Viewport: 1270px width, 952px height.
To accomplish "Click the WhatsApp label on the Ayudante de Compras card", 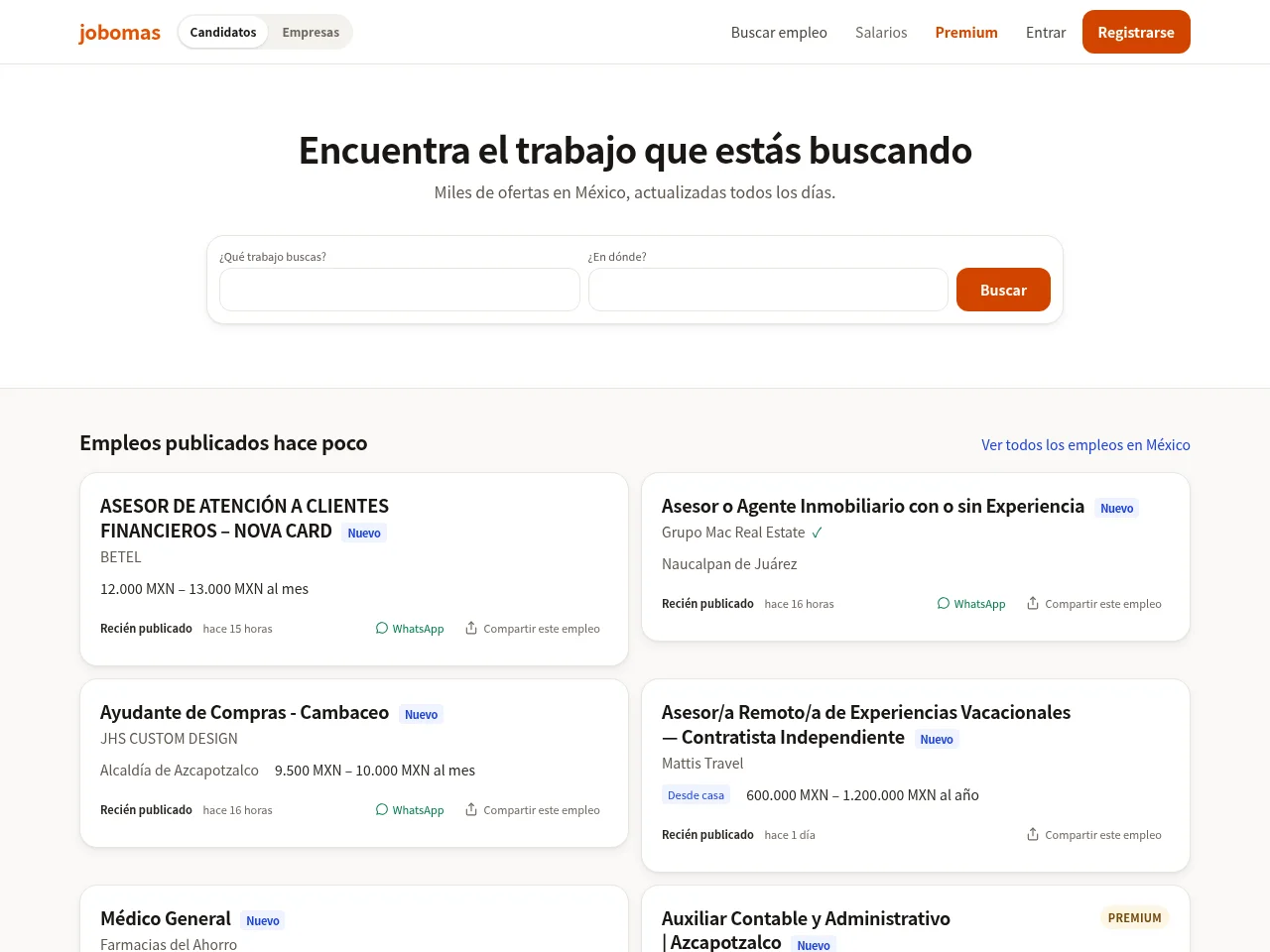I will point(418,810).
